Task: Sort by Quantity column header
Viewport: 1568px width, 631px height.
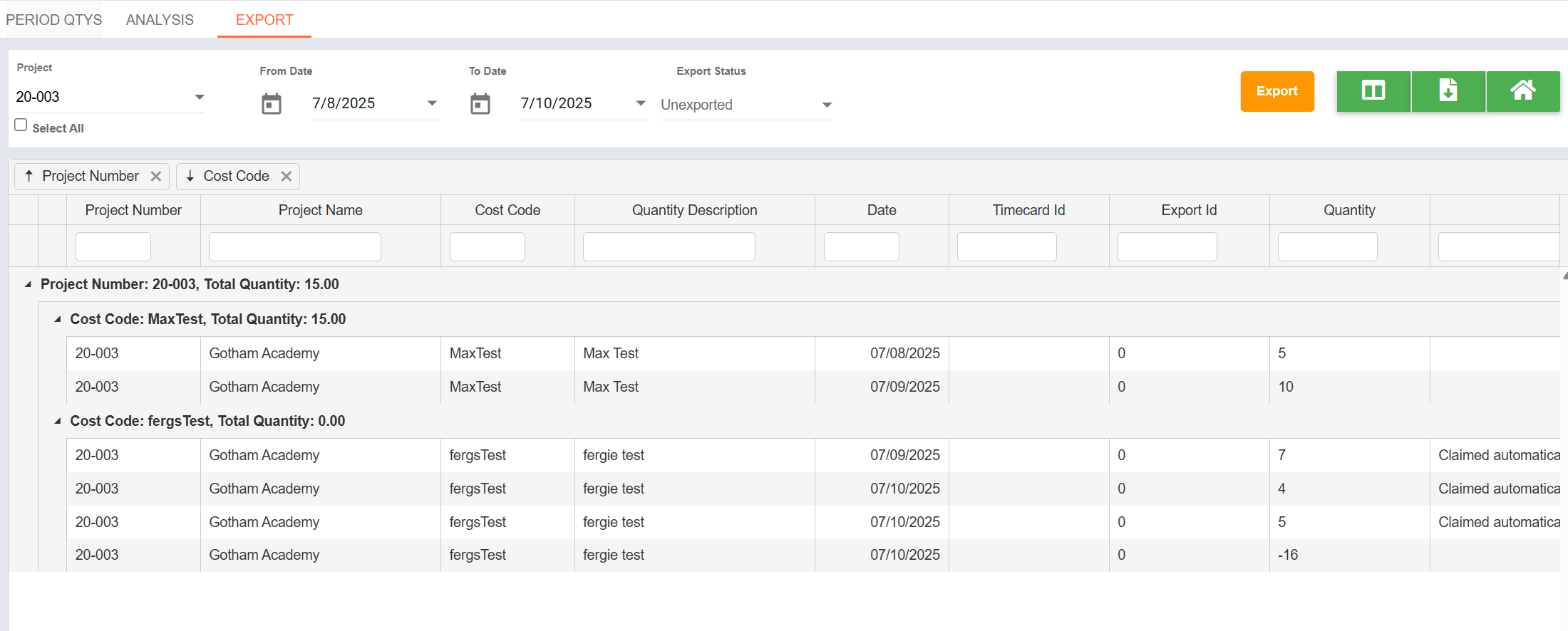Action: [x=1350, y=210]
